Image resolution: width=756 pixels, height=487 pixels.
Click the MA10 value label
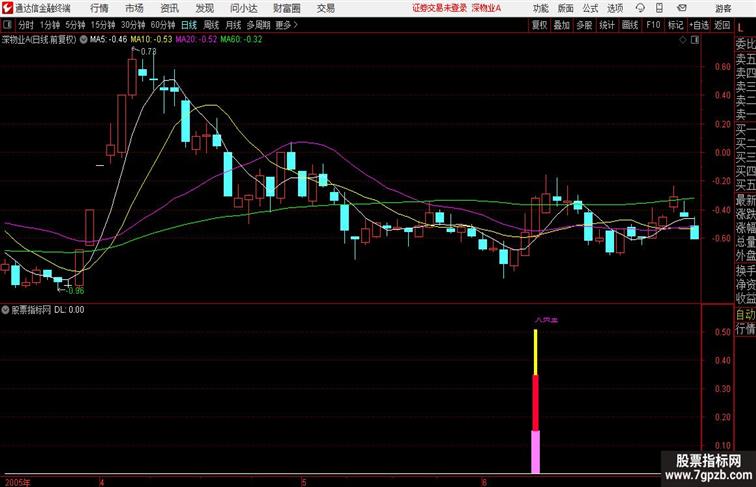(x=151, y=40)
